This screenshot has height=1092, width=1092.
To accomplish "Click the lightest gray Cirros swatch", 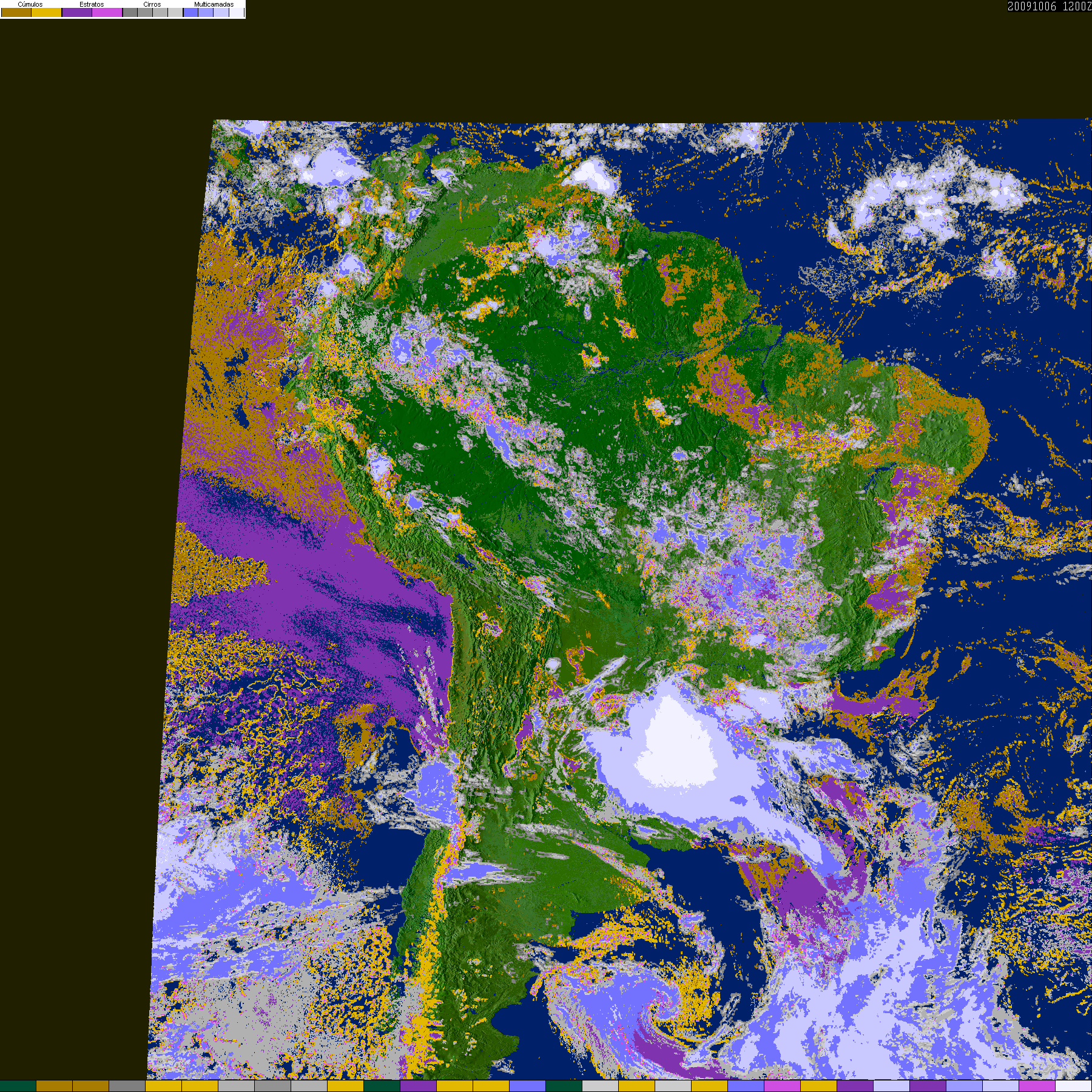I will tap(175, 12).
